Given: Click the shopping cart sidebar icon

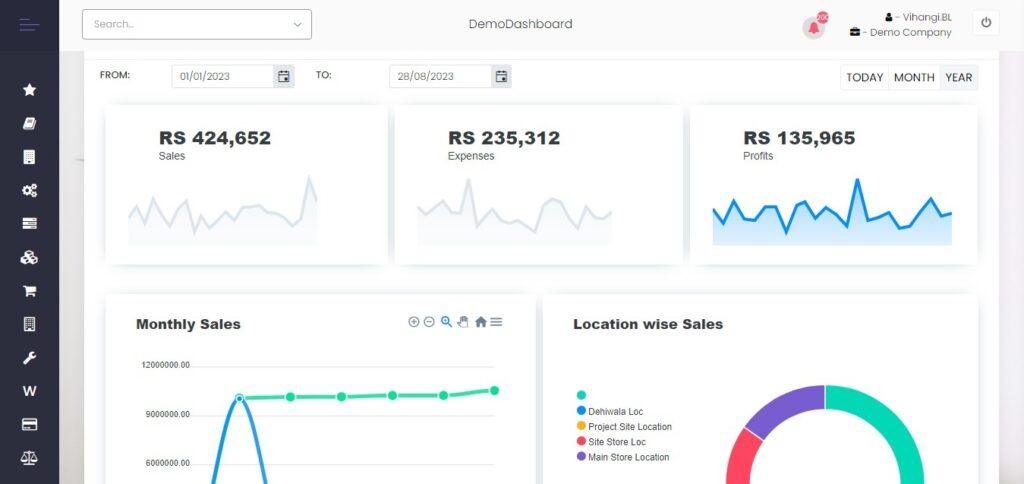Looking at the screenshot, I should pos(29,291).
